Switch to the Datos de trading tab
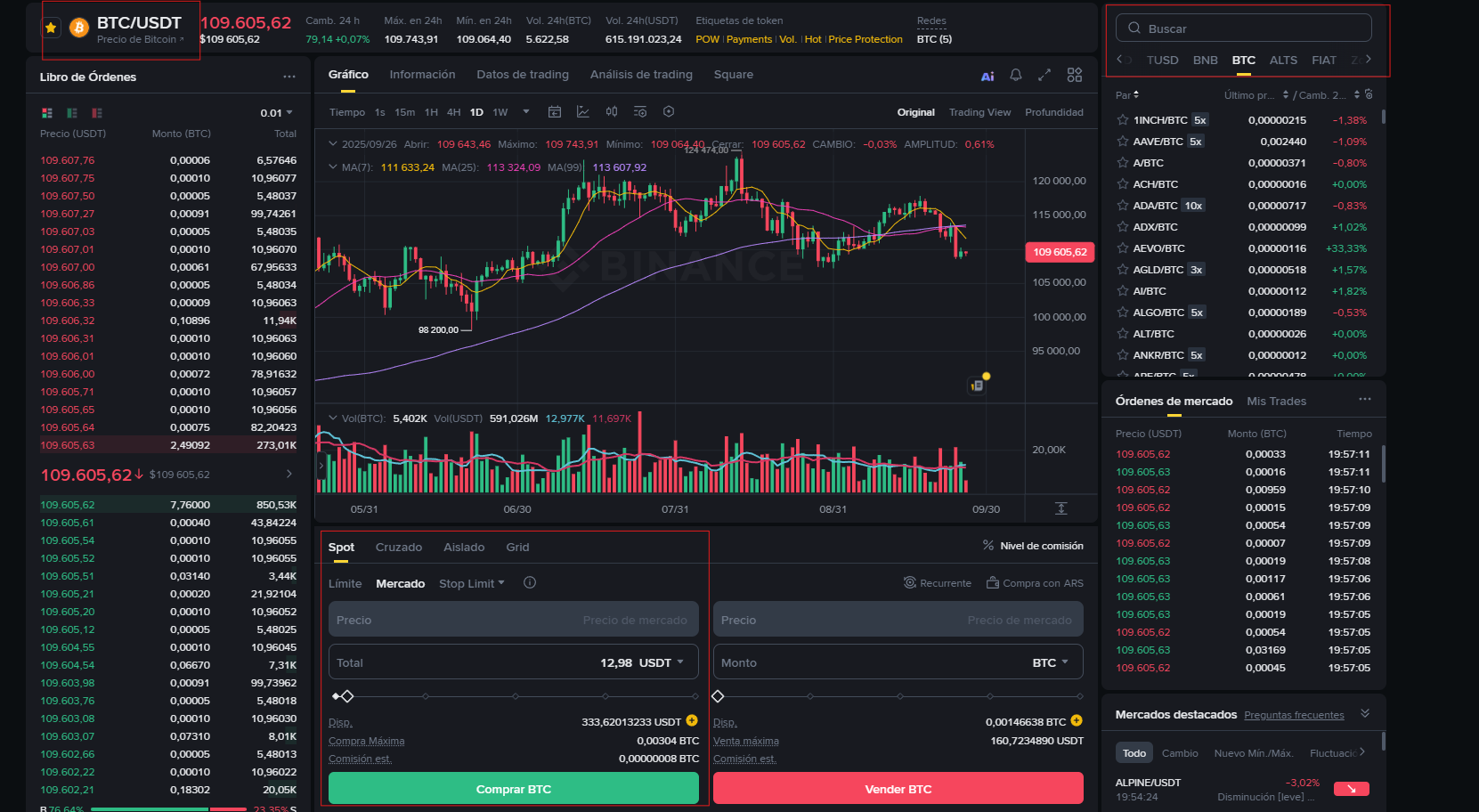 pos(523,74)
